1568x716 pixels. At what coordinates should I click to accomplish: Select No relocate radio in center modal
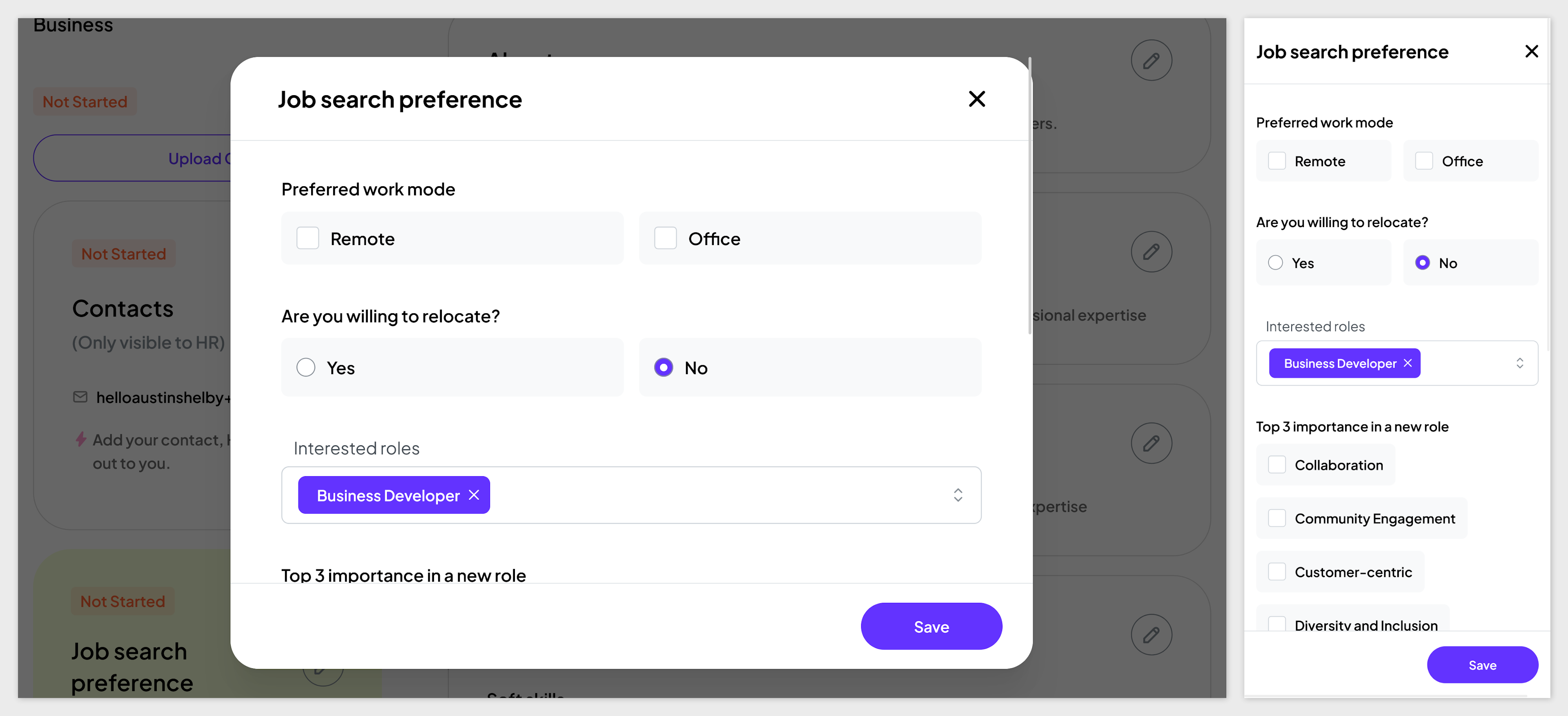tap(664, 367)
